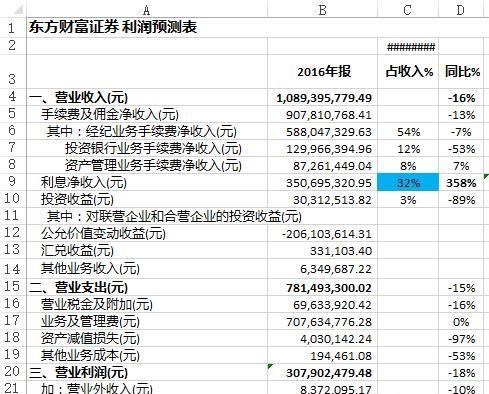This screenshot has width=489, height=394.
Task: Select row 20 header
Action: click(x=12, y=372)
